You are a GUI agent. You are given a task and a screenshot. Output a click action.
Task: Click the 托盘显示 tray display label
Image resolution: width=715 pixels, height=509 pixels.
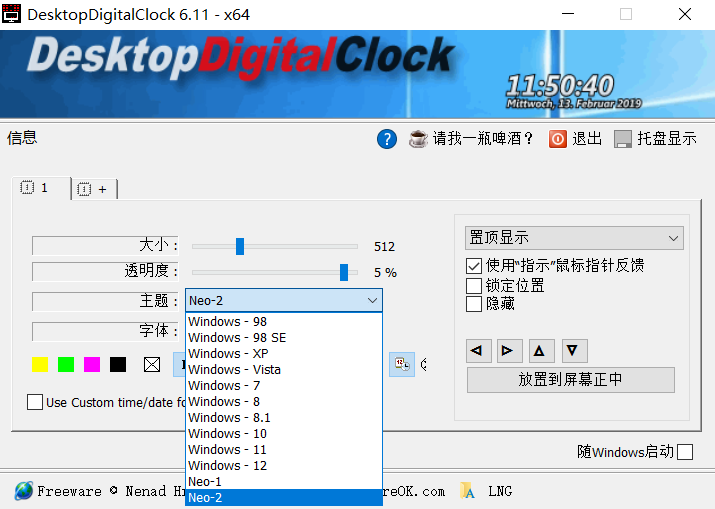[667, 139]
